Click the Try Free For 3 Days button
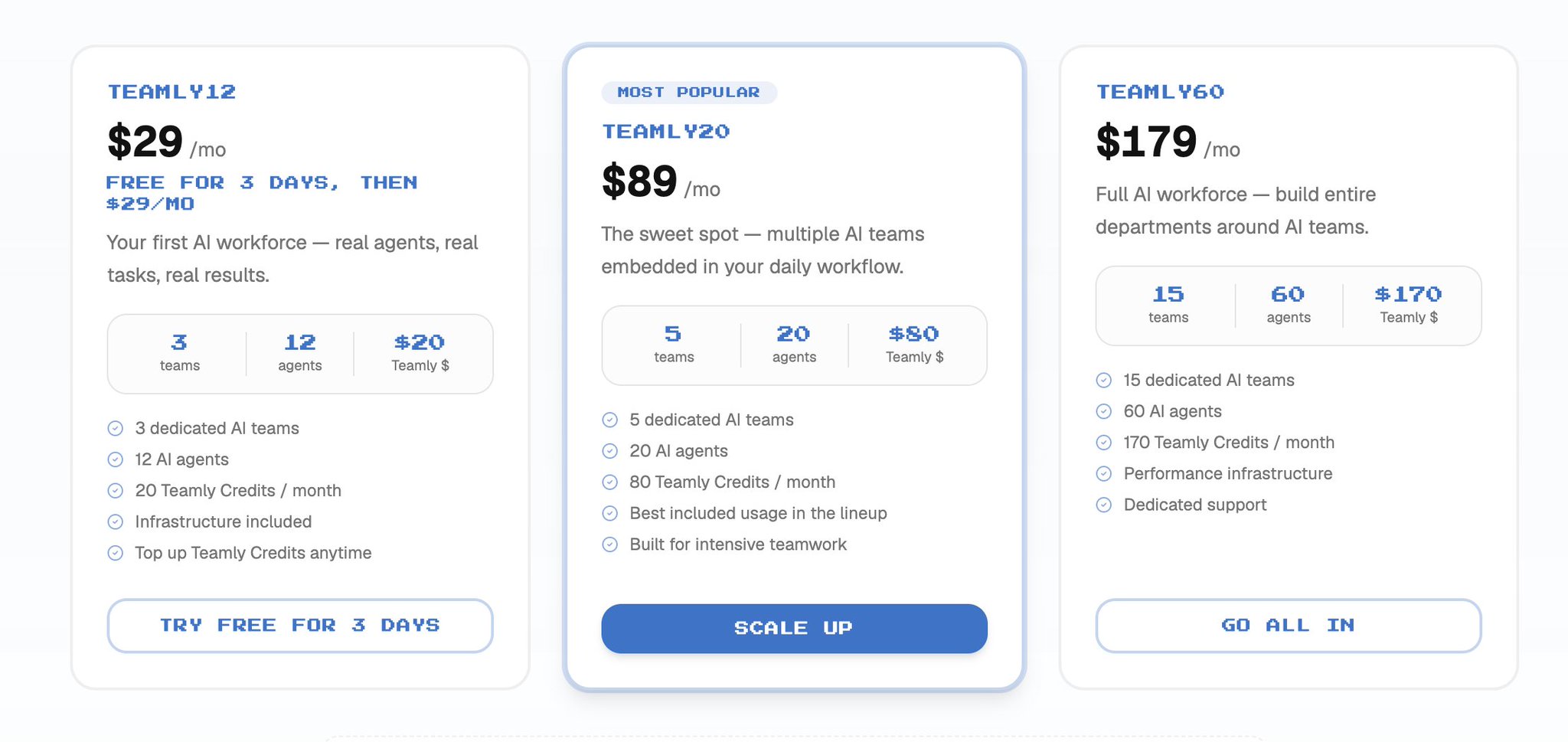This screenshot has height=742, width=1568. click(300, 626)
